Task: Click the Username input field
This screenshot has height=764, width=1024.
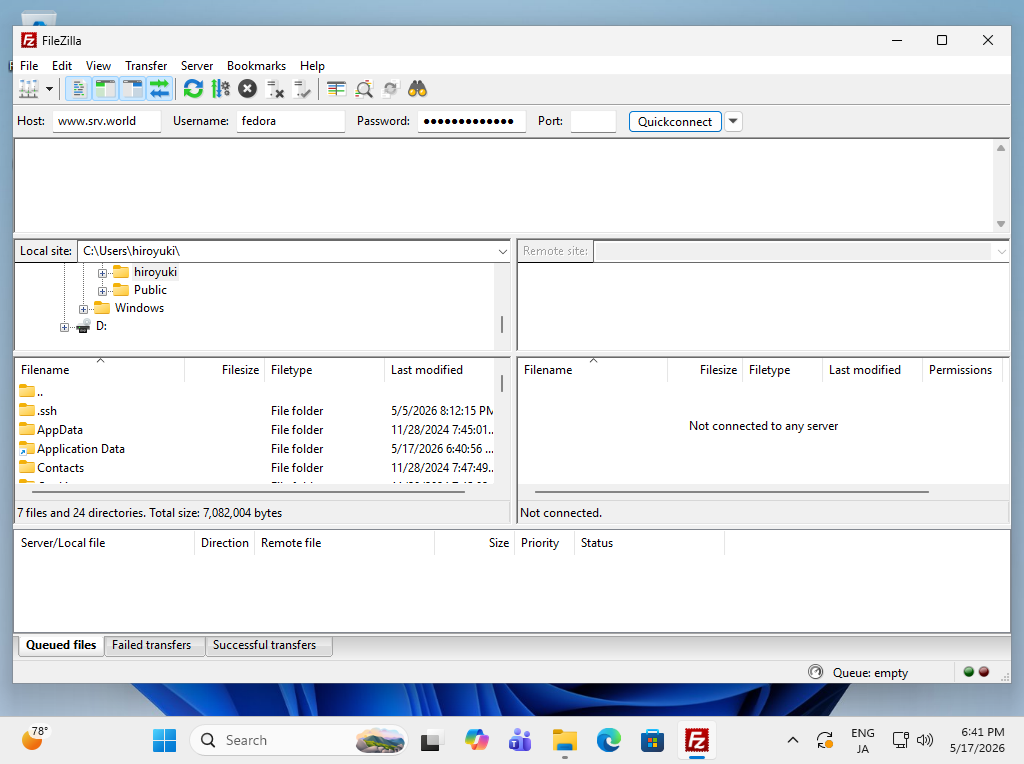Action: (x=291, y=121)
